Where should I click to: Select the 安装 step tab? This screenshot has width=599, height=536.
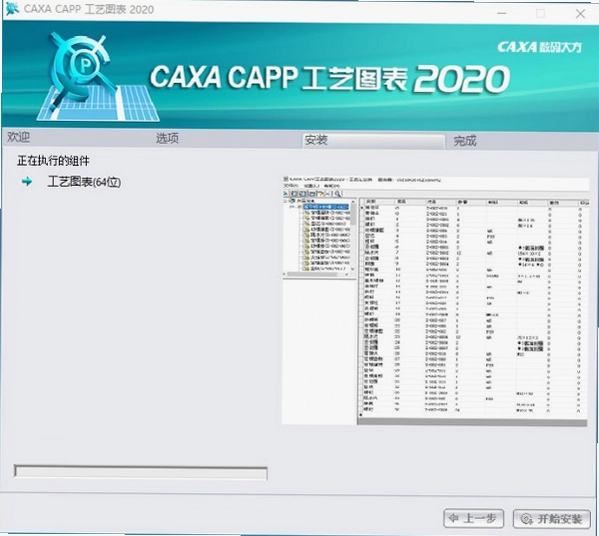[374, 141]
